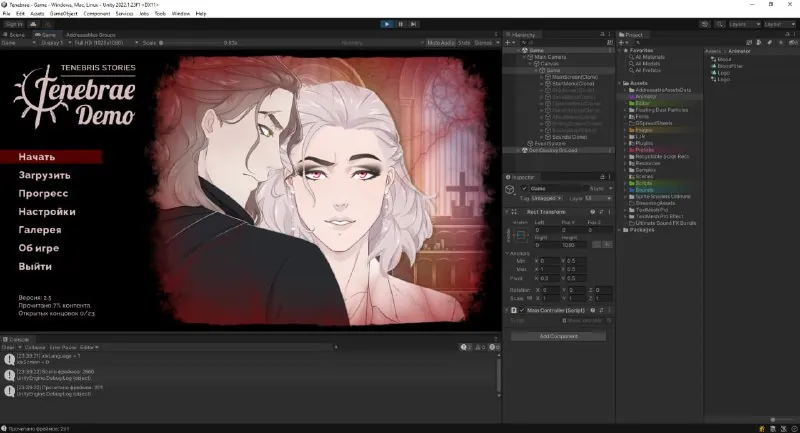The image size is (800, 433).
Task: Open the anchor presets box
Action: point(520,235)
